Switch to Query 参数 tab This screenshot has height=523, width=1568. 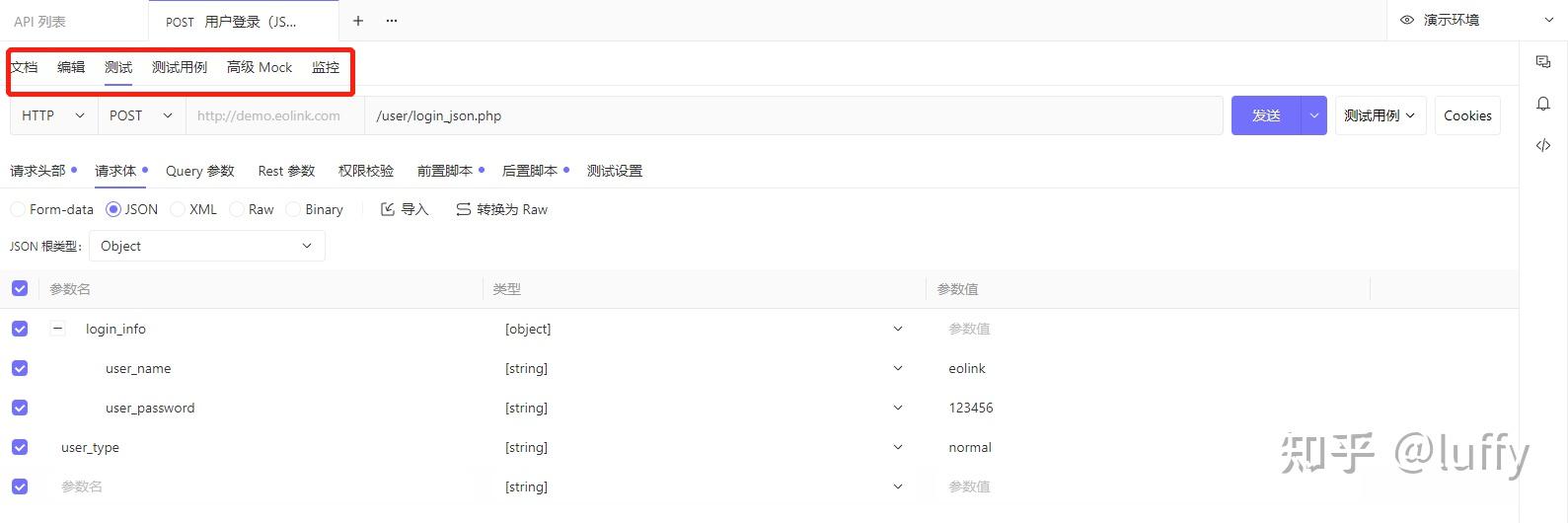coord(200,171)
